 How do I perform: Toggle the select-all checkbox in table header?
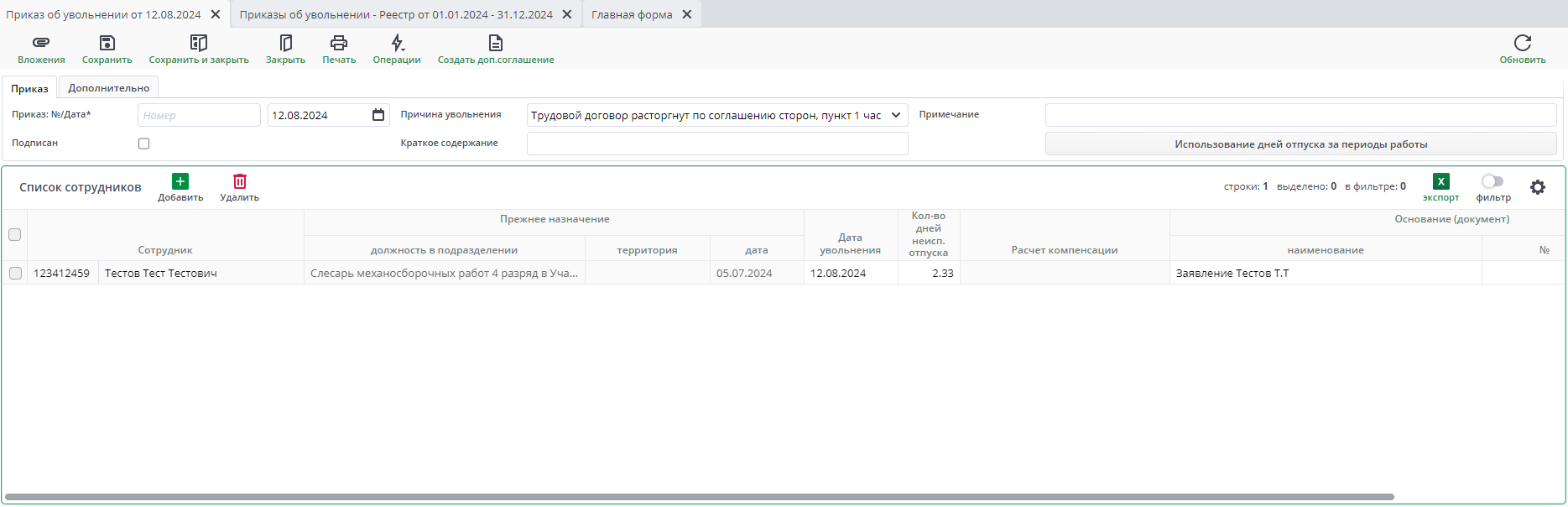(14, 235)
